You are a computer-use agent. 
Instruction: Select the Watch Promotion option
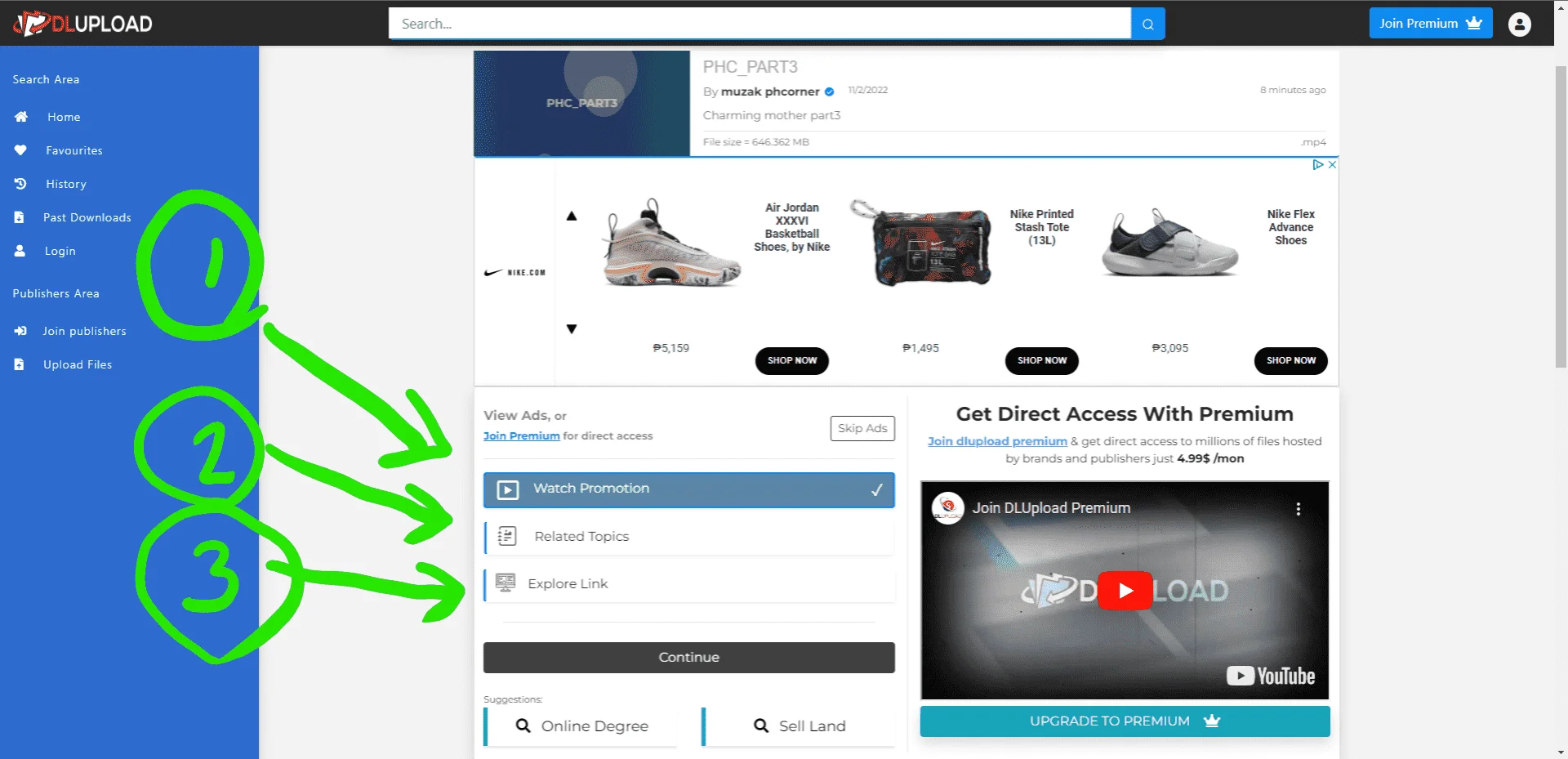(689, 489)
